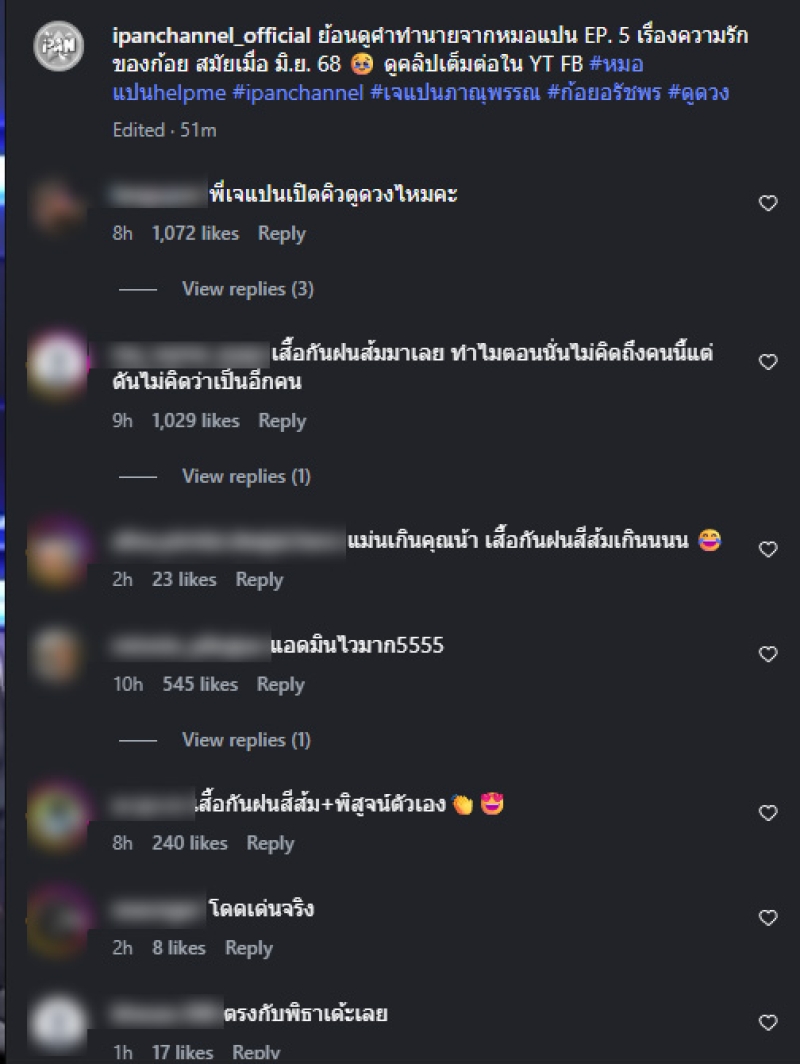This screenshot has width=800, height=1064.
Task: Expand View replies (1) under 1,029 likes comment
Action: point(246,476)
